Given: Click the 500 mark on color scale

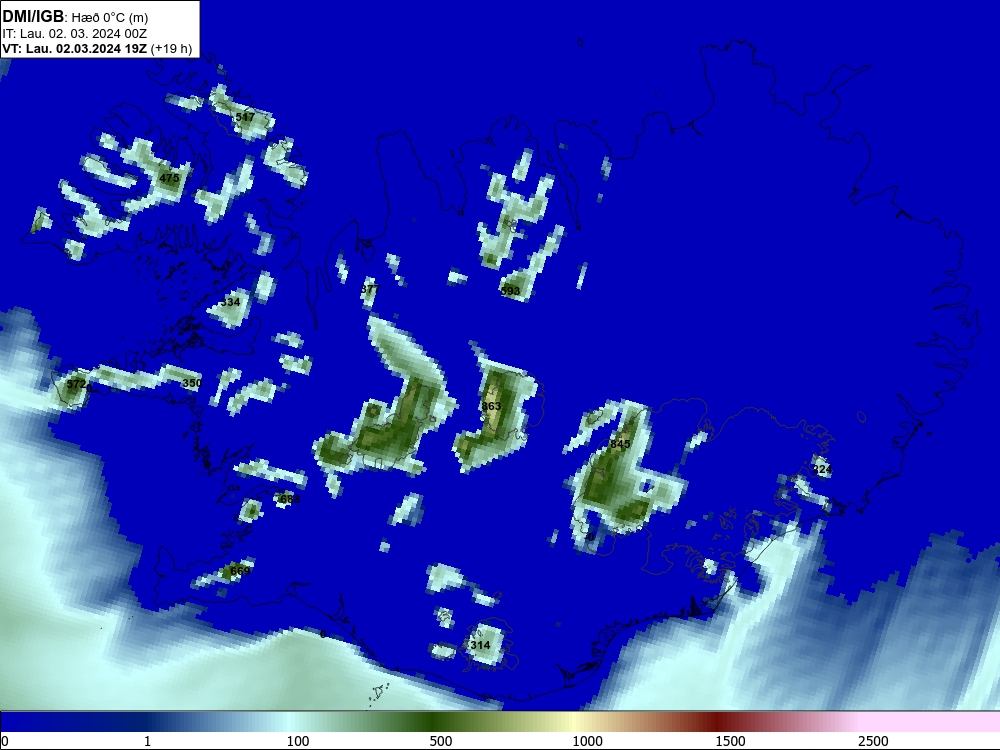Looking at the screenshot, I should [441, 741].
